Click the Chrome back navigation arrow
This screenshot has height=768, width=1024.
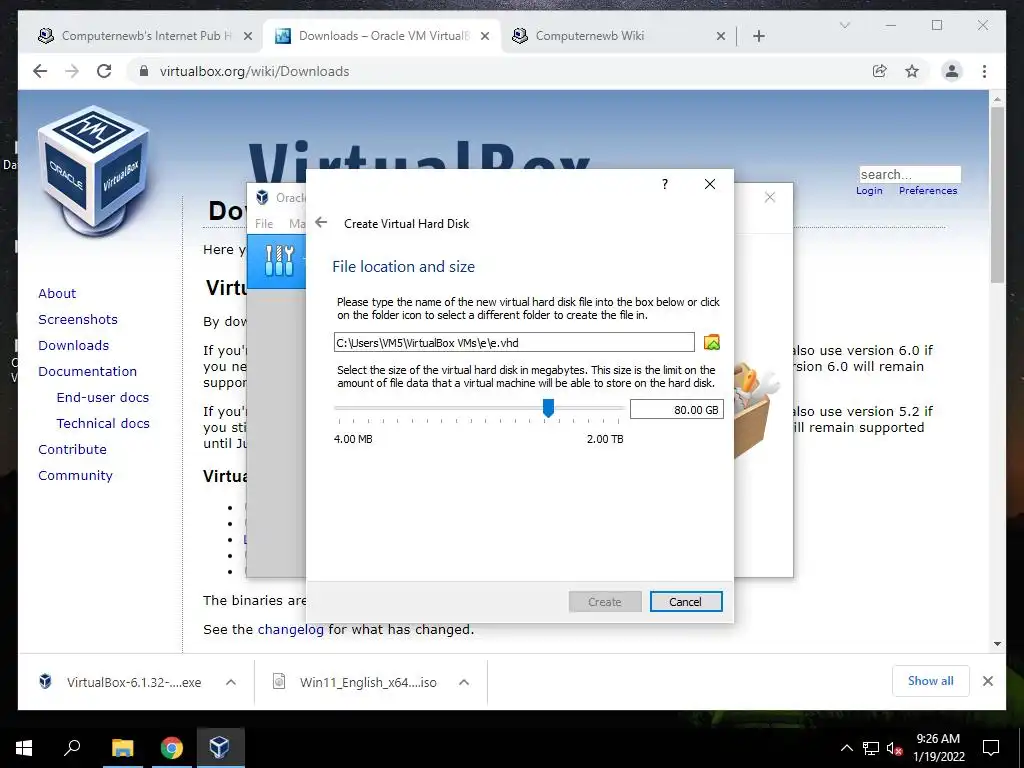[40, 71]
